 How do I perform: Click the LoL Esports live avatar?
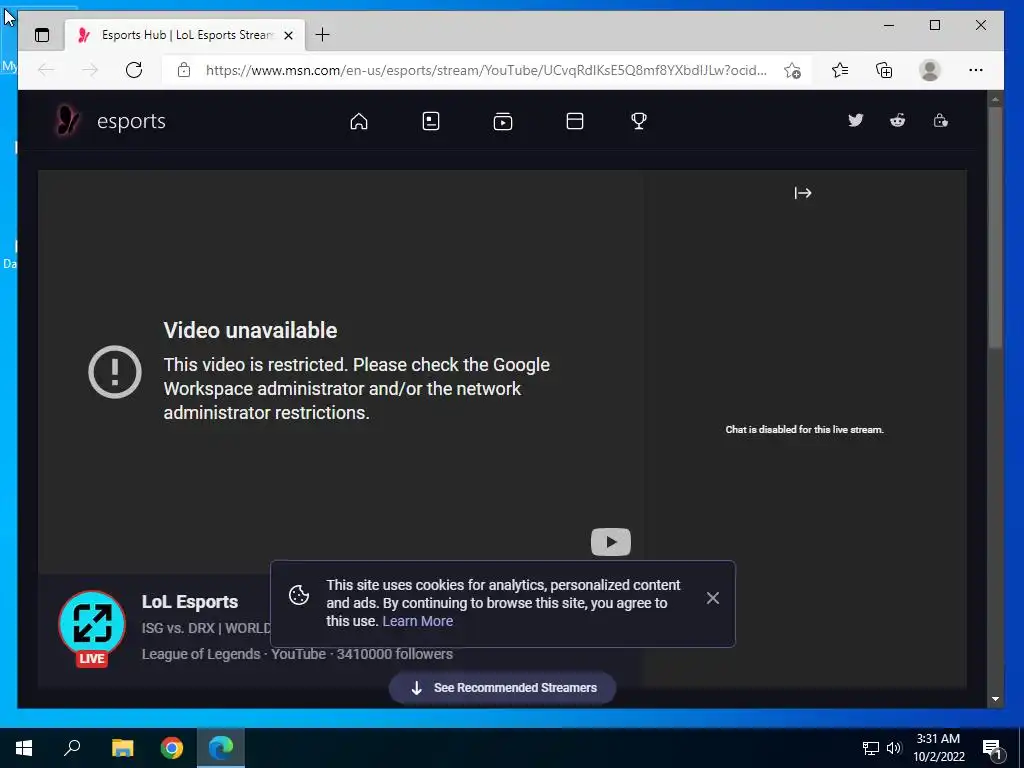click(92, 624)
